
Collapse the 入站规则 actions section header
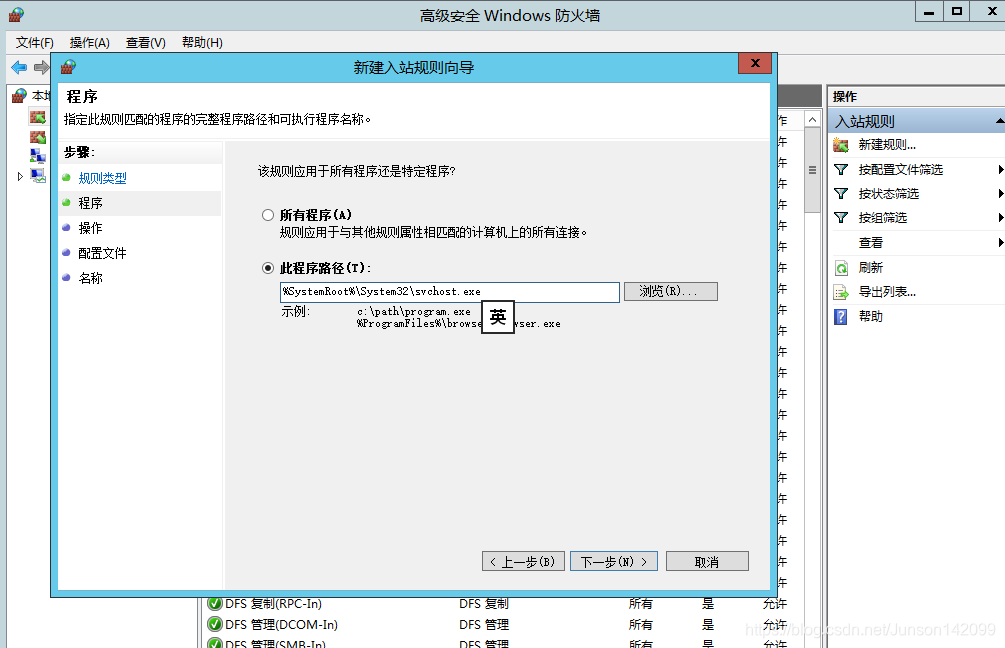tap(999, 121)
